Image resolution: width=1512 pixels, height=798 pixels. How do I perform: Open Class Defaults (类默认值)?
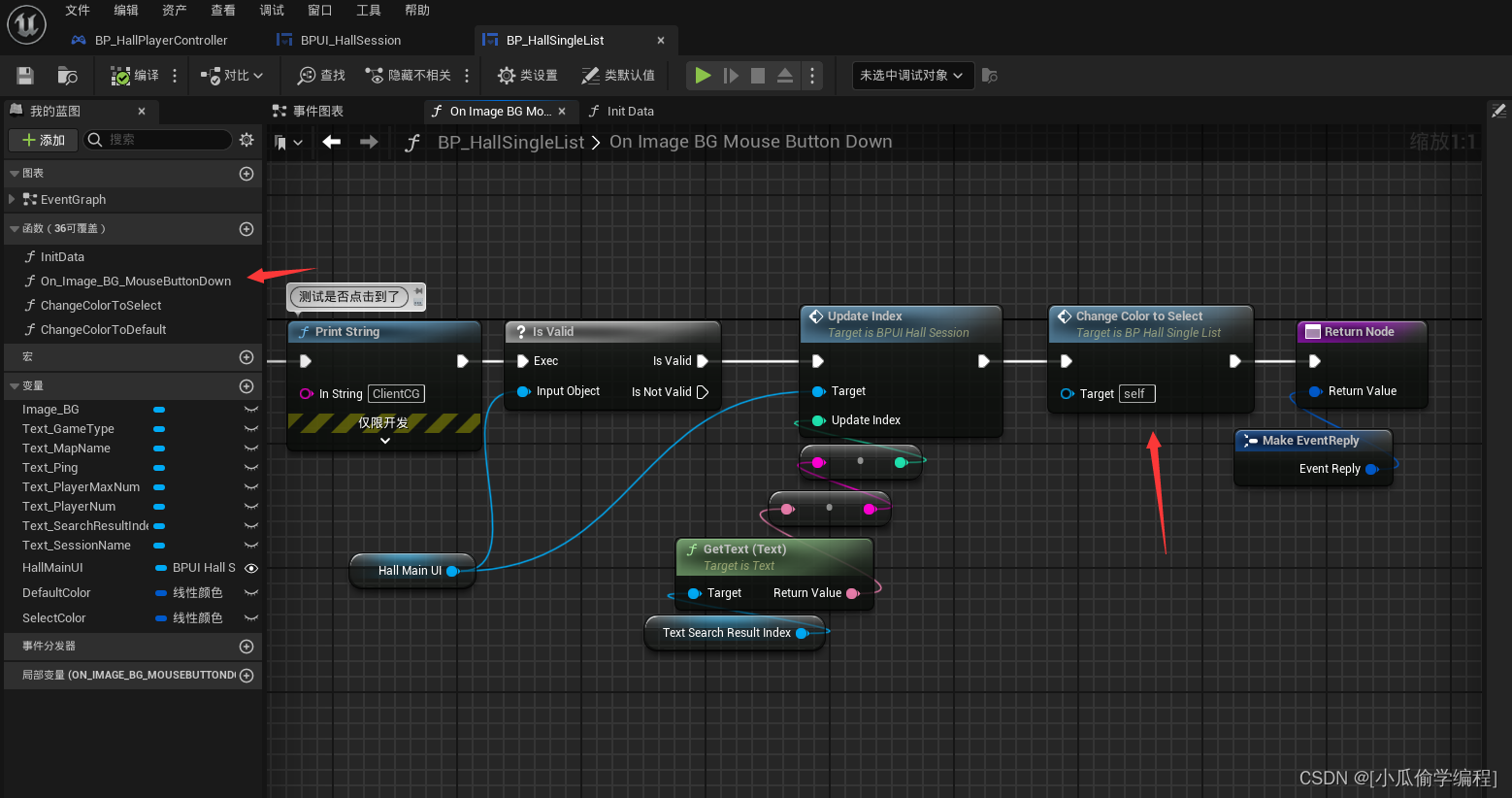[618, 76]
